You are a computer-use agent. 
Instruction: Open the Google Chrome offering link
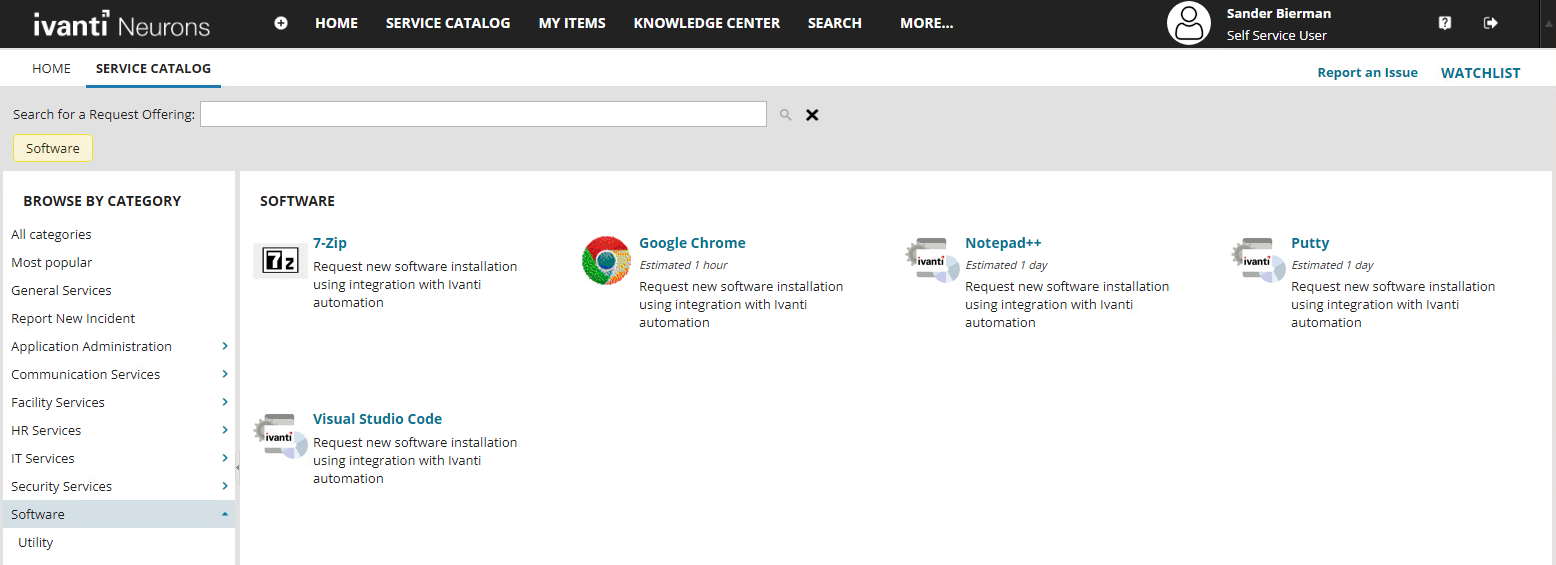692,243
